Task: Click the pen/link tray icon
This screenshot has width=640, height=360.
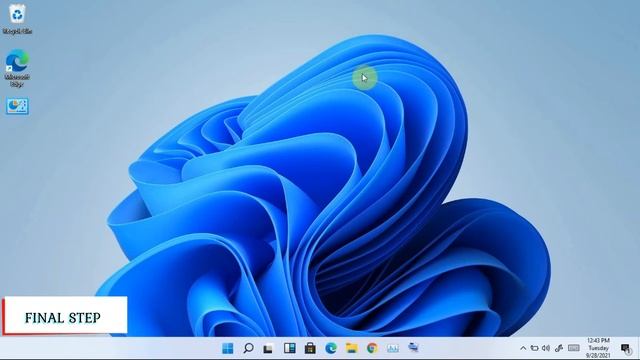Action: (559, 348)
